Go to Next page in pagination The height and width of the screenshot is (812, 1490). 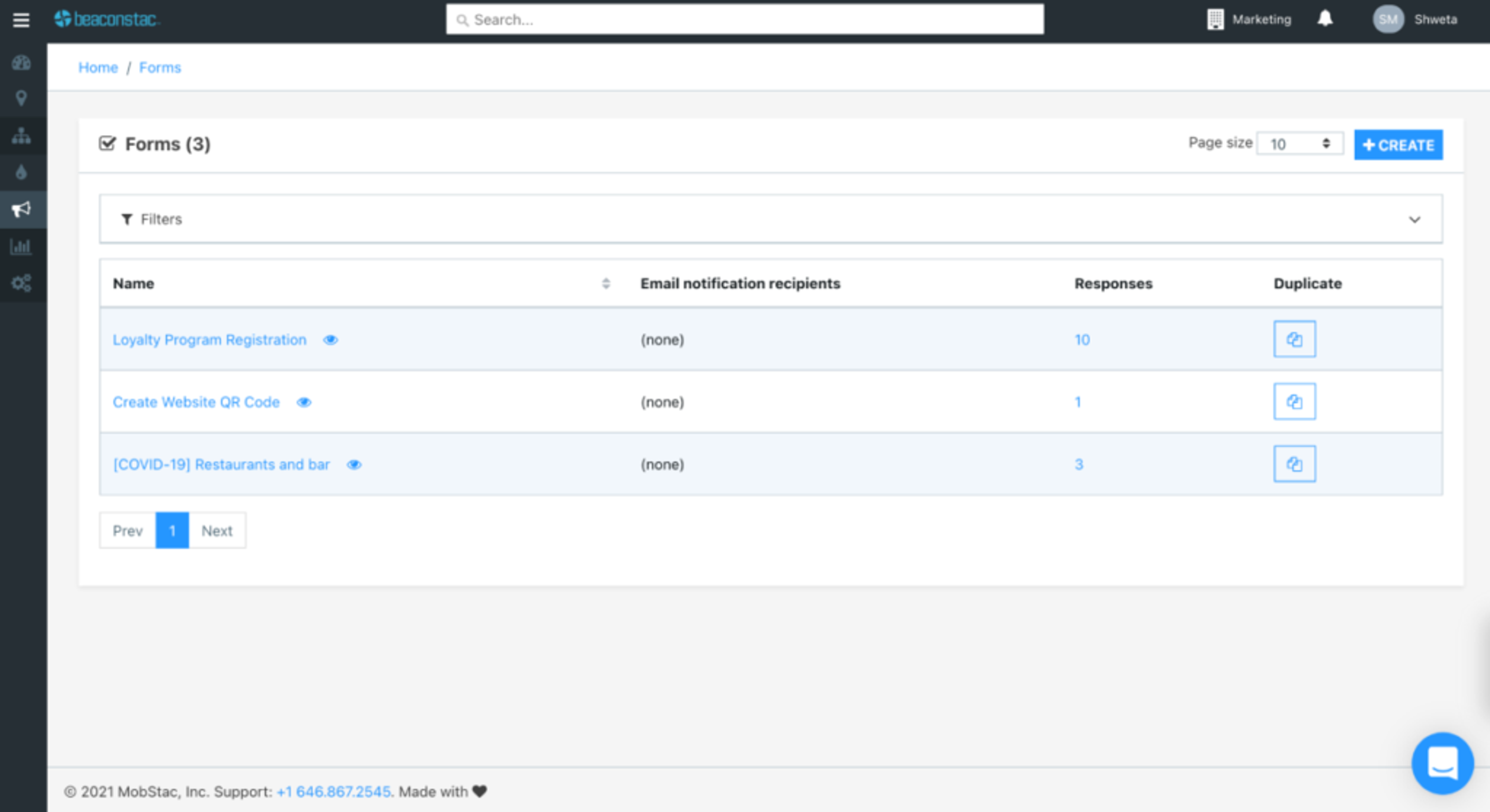click(x=217, y=531)
